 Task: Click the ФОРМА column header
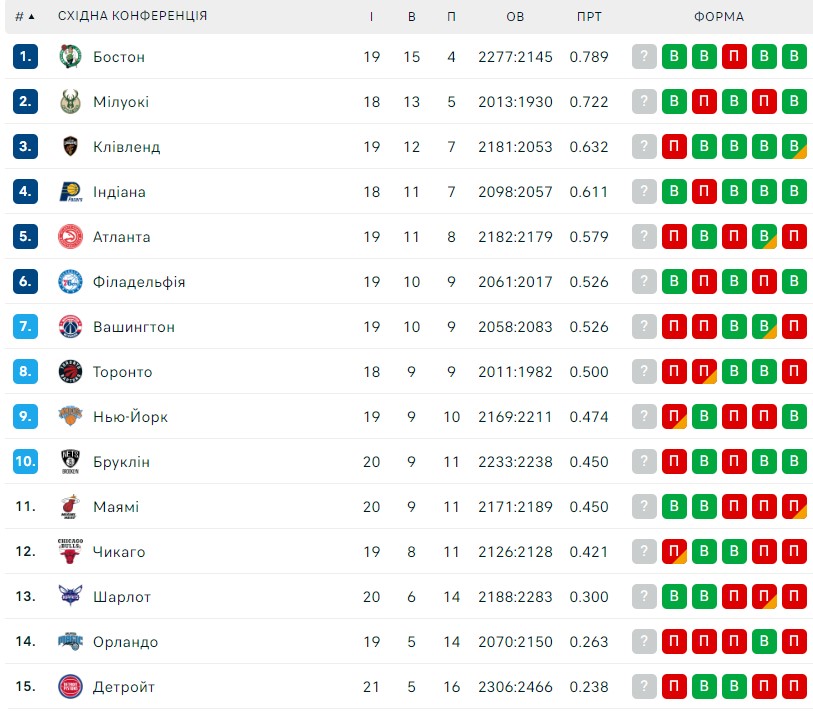719,17
